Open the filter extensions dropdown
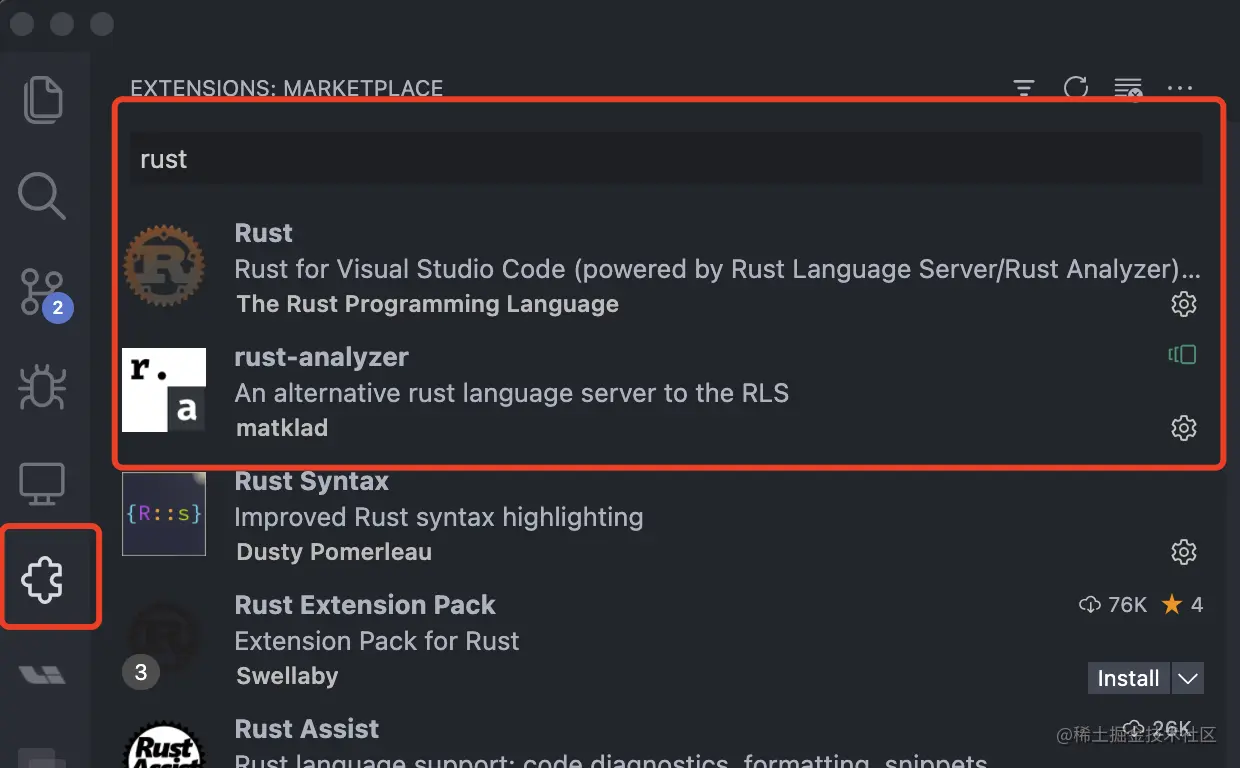The height and width of the screenshot is (768, 1240). pyautogui.click(x=1024, y=88)
